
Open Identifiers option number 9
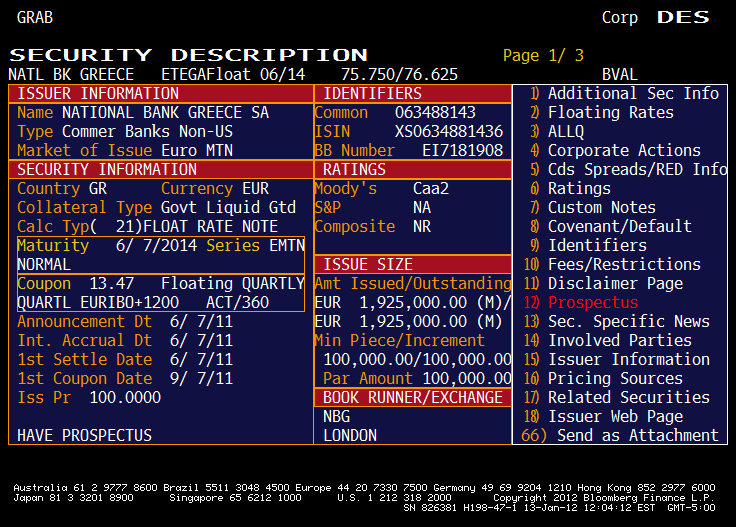coord(588,245)
